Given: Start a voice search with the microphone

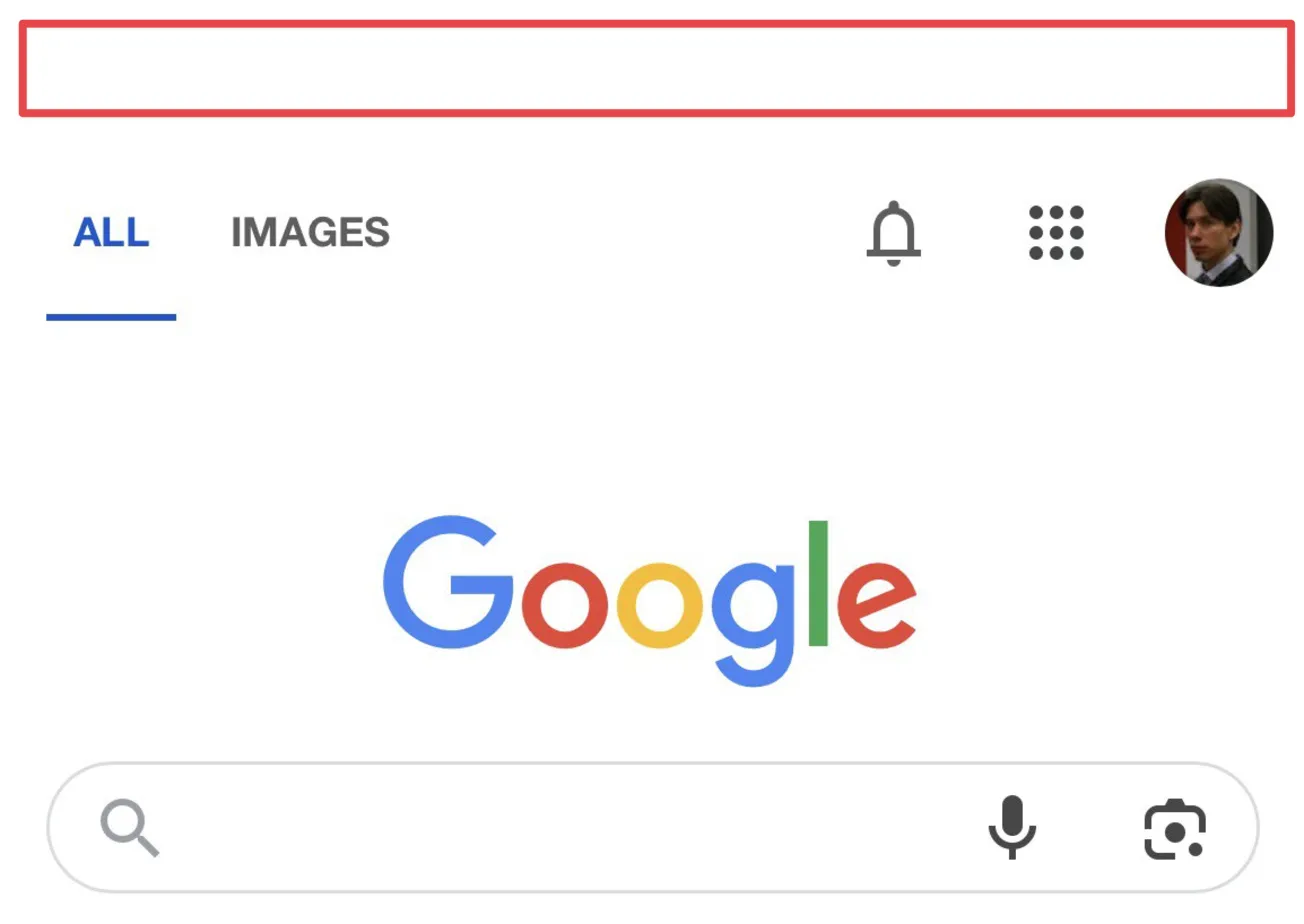Looking at the screenshot, I should pyautogui.click(x=1012, y=827).
